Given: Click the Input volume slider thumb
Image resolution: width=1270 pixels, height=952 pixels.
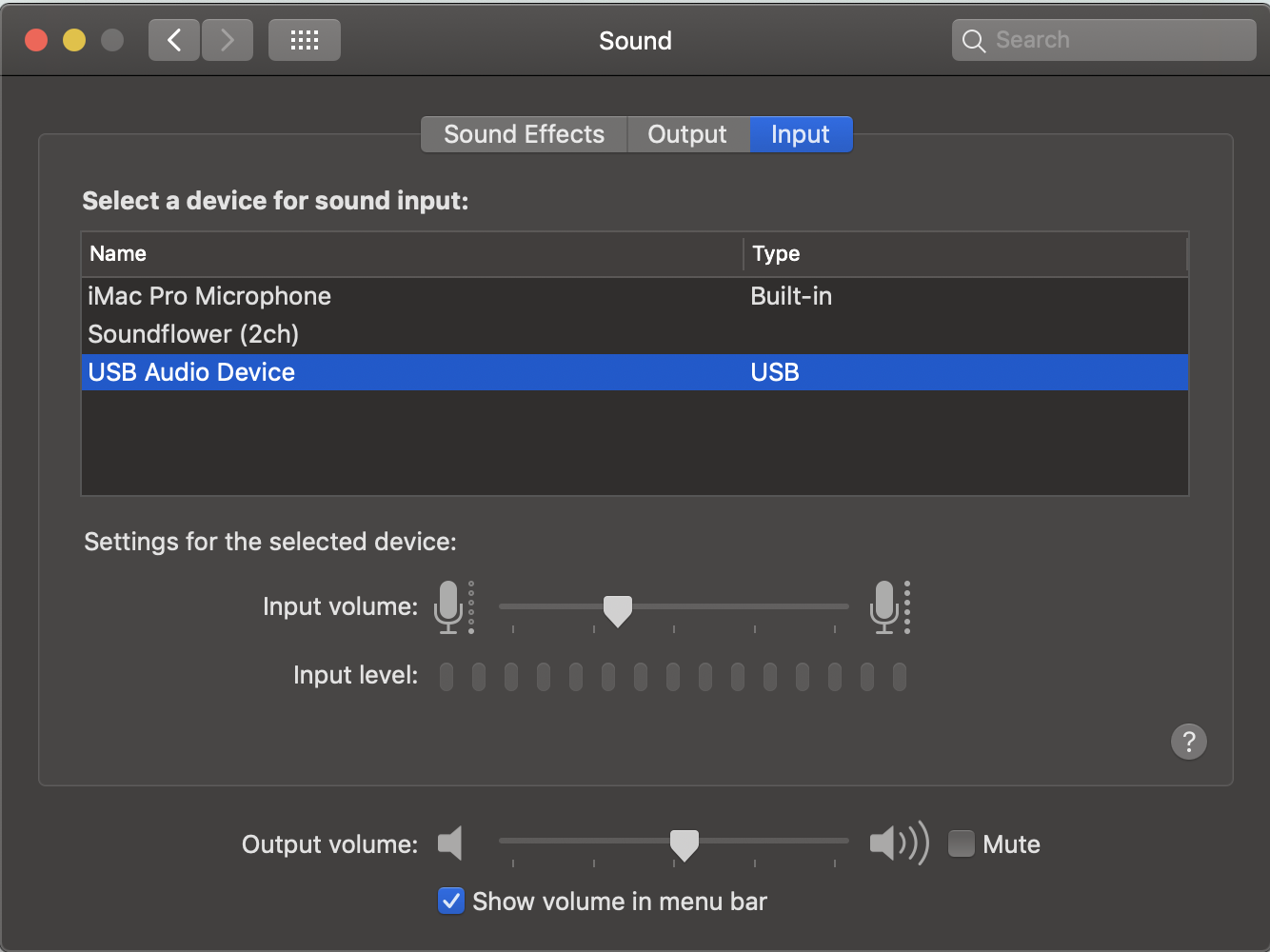Looking at the screenshot, I should pos(618,609).
